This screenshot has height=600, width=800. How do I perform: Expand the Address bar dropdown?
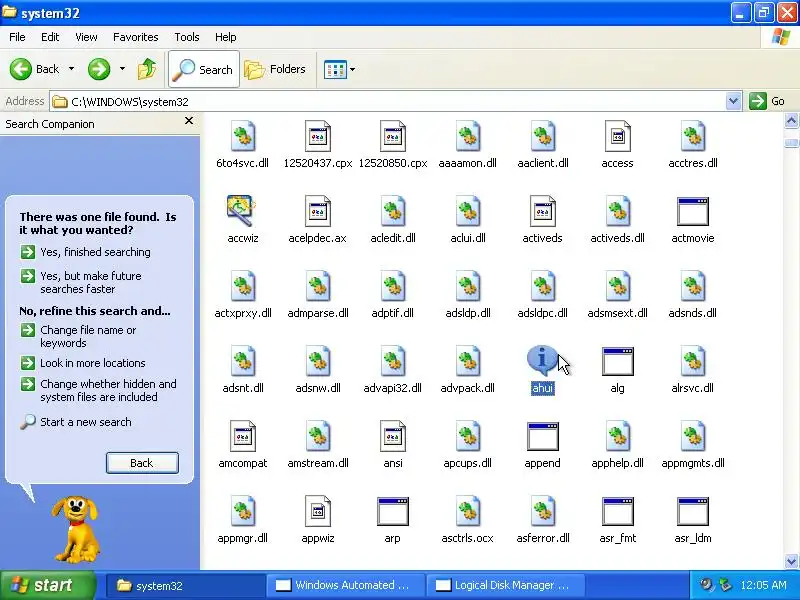733,101
